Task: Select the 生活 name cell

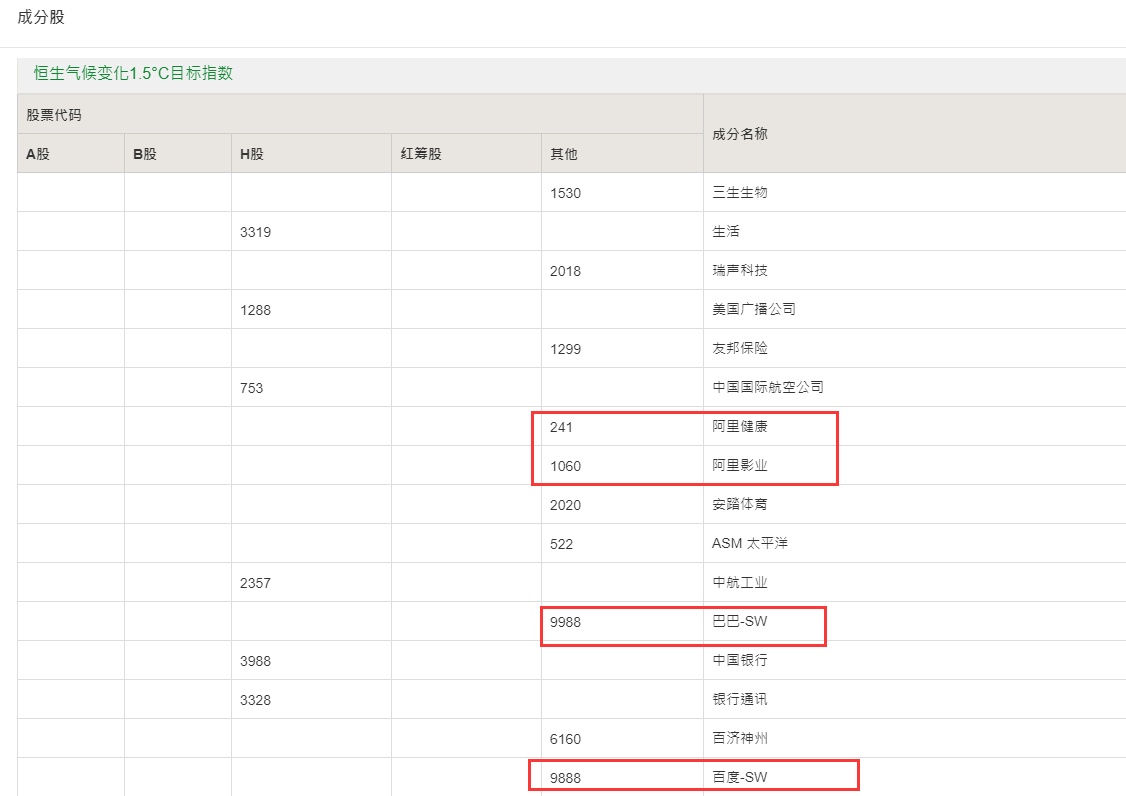Action: click(x=726, y=231)
